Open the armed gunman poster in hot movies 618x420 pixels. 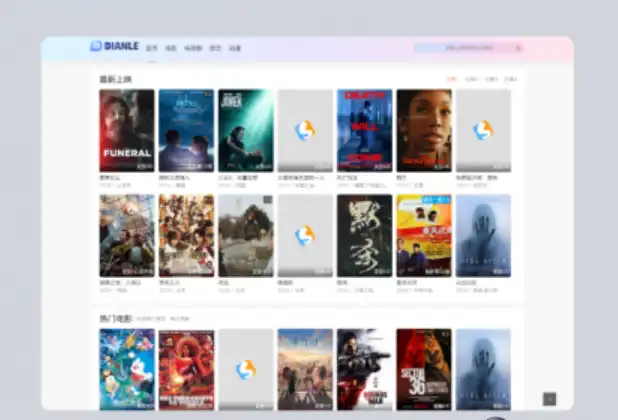364,368
